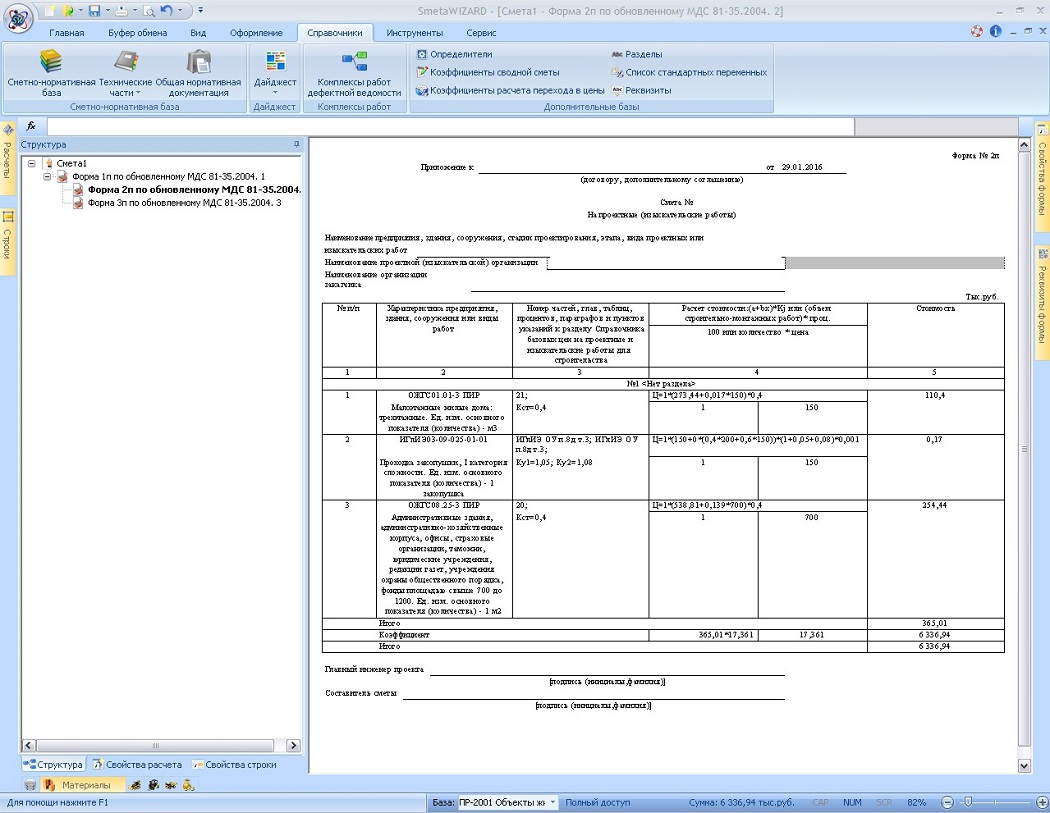Image resolution: width=1050 pixels, height=813 pixels.
Task: Click the resource icon right after Материалы
Action: (x=135, y=785)
